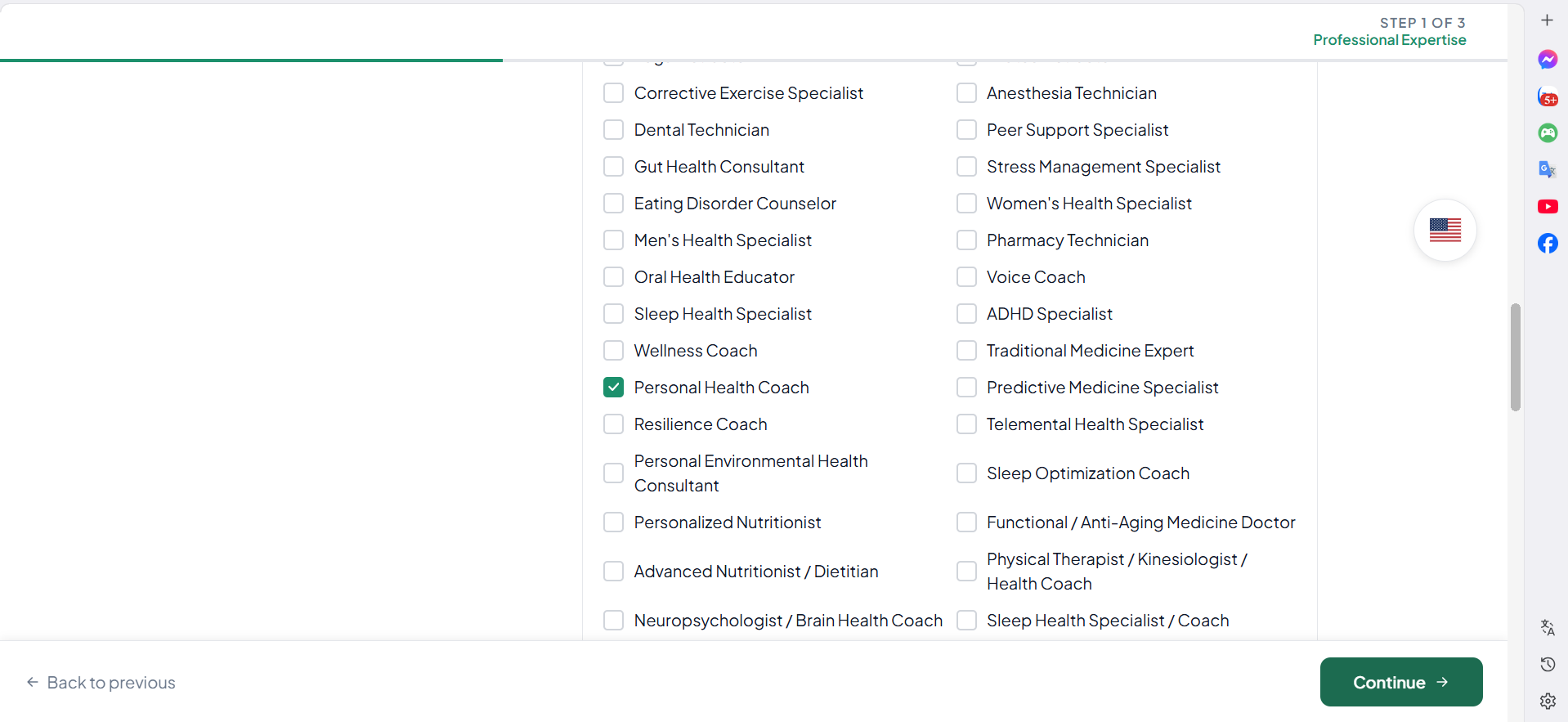Click the Continue button

click(x=1399, y=682)
